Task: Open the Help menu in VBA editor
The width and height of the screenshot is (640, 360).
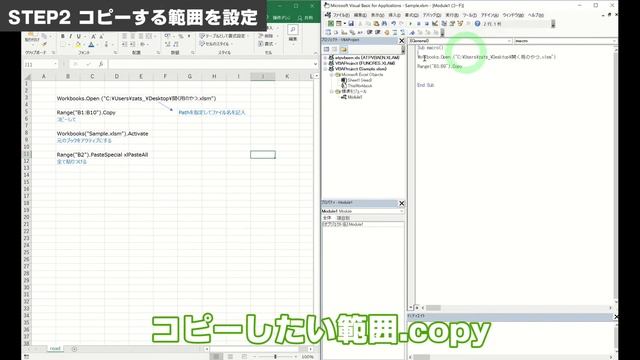Action: point(536,15)
